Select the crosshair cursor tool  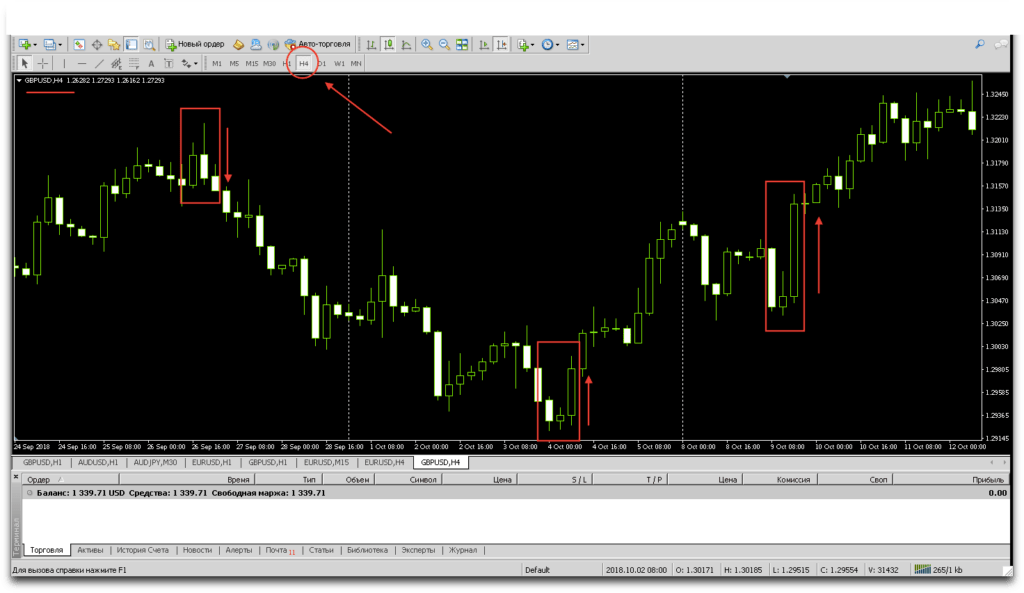coord(42,63)
